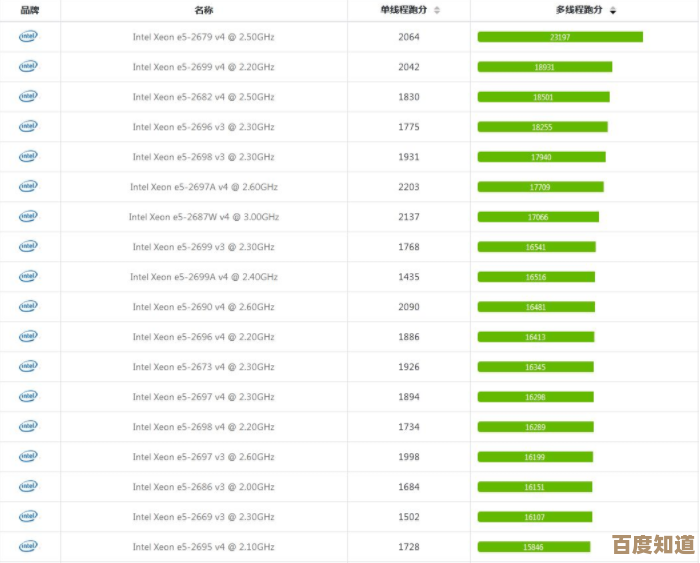This screenshot has height=563, width=700.
Task: Click the green bar showing 16107
Action: (535, 517)
